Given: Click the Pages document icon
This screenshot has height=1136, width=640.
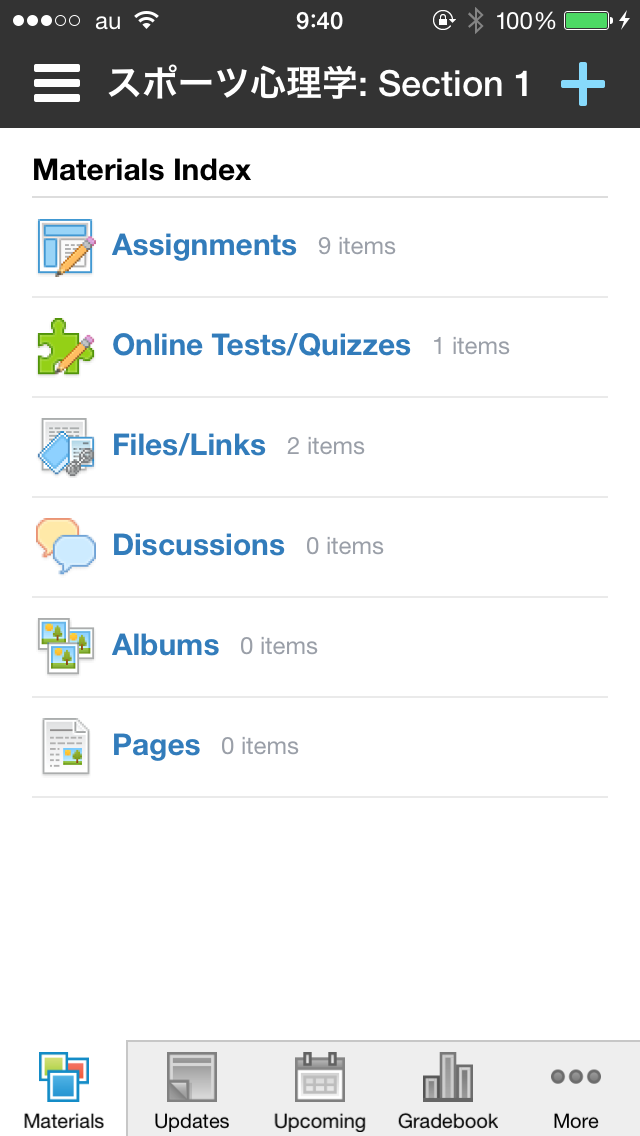Looking at the screenshot, I should 66,746.
